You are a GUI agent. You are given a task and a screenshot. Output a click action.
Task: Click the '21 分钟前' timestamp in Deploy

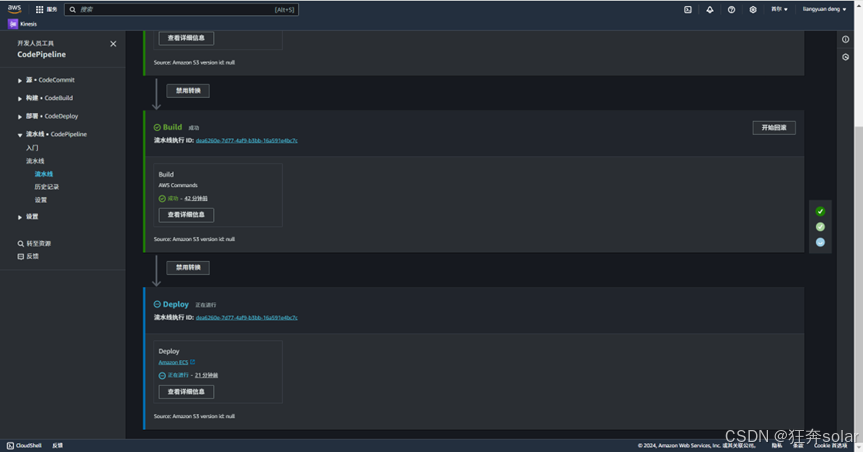(206, 375)
